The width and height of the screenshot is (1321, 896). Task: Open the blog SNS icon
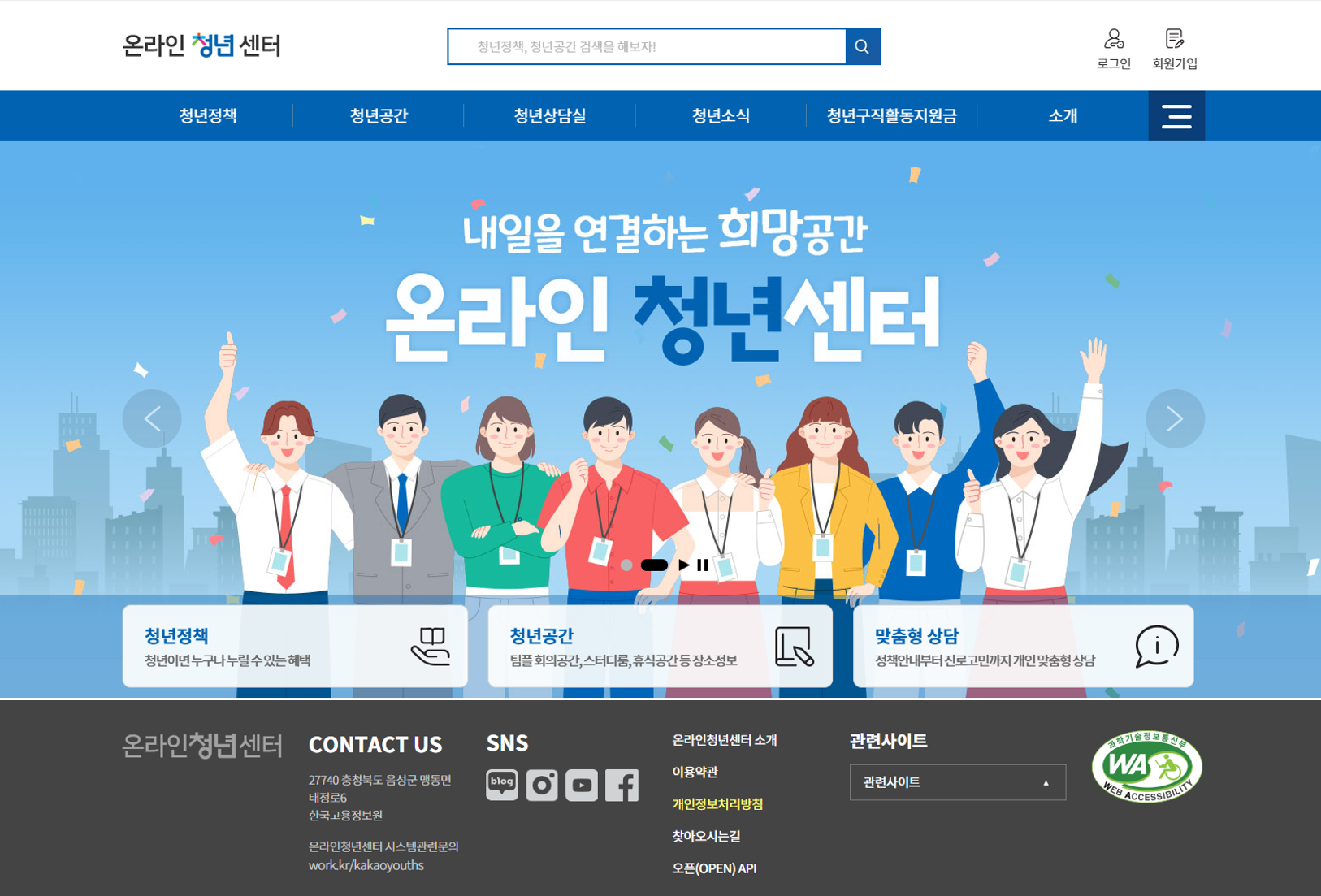click(x=502, y=785)
